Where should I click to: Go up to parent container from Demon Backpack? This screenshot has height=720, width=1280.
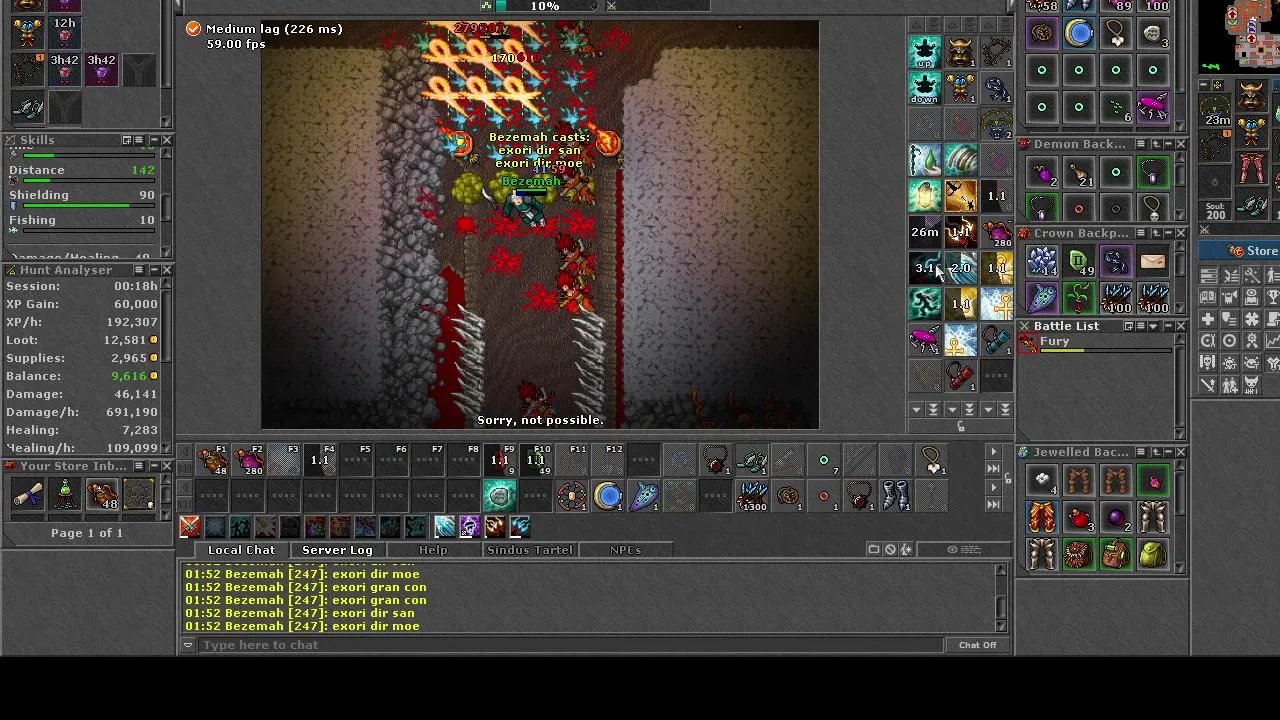pyautogui.click(x=1155, y=144)
